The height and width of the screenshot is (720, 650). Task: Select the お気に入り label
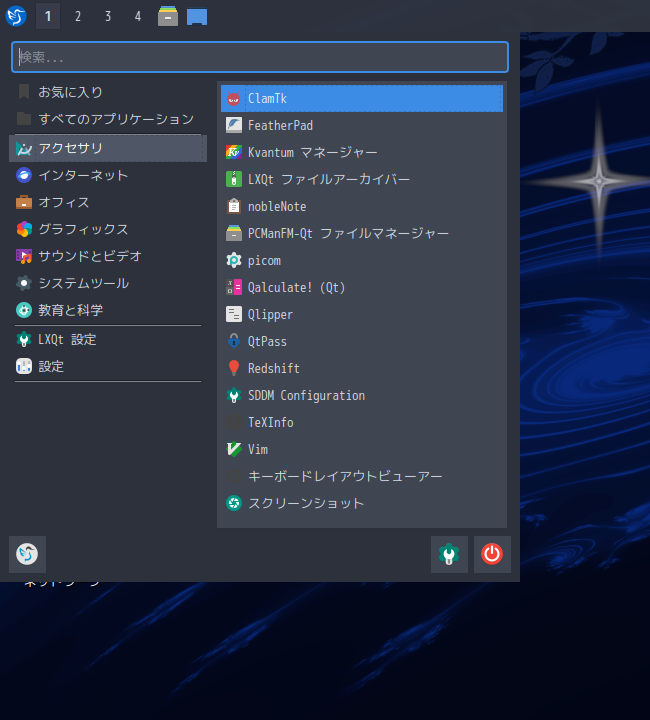(x=70, y=92)
